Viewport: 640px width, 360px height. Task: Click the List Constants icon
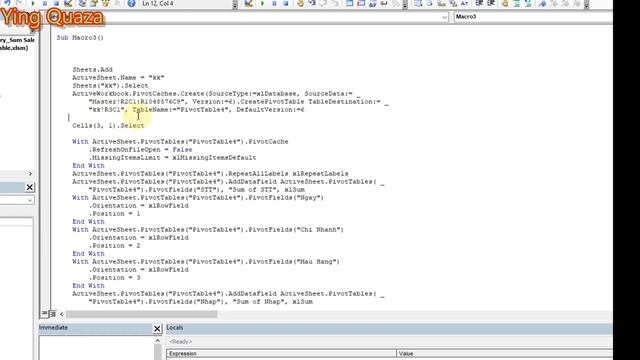[429, 3]
